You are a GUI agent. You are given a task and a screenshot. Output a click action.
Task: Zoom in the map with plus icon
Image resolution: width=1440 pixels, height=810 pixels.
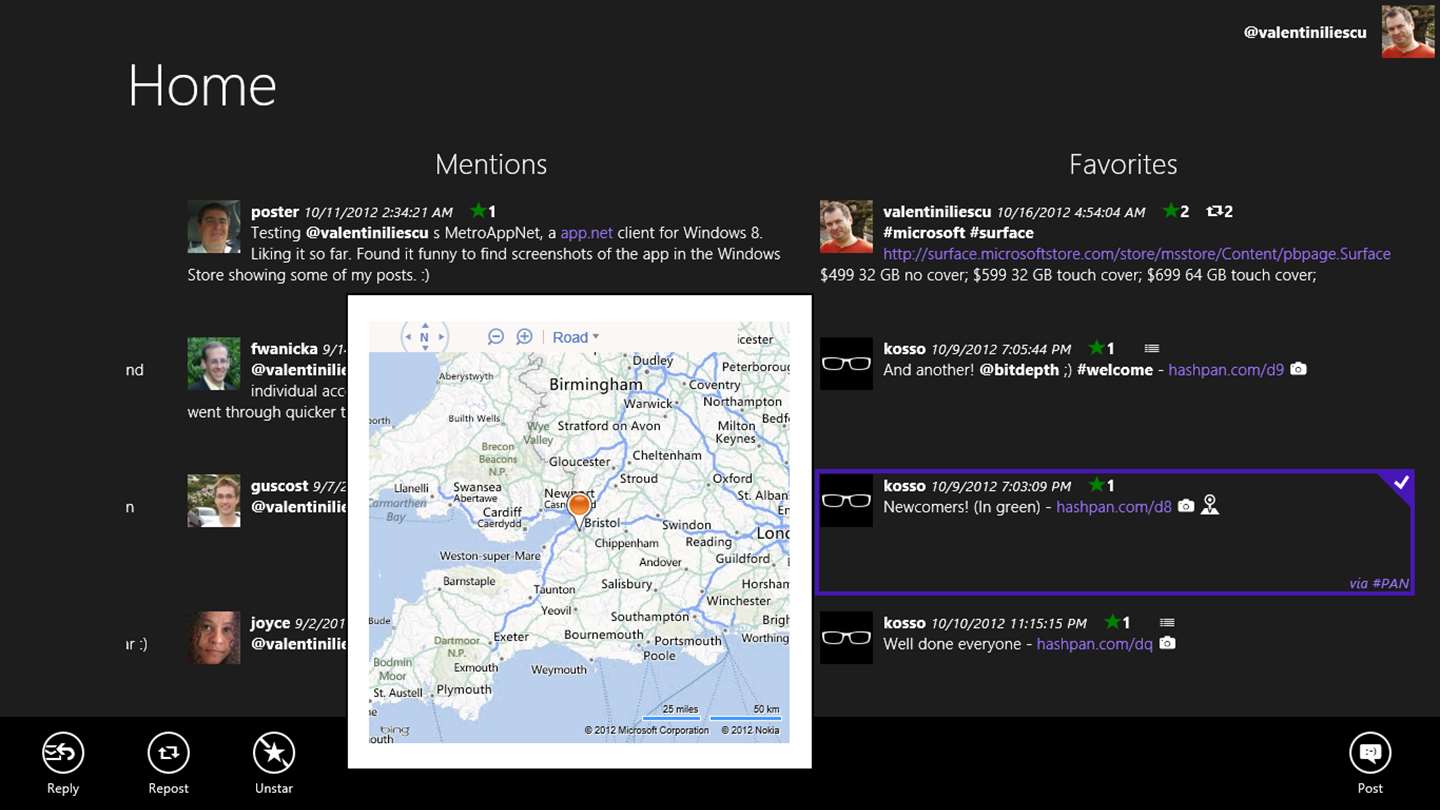(524, 337)
